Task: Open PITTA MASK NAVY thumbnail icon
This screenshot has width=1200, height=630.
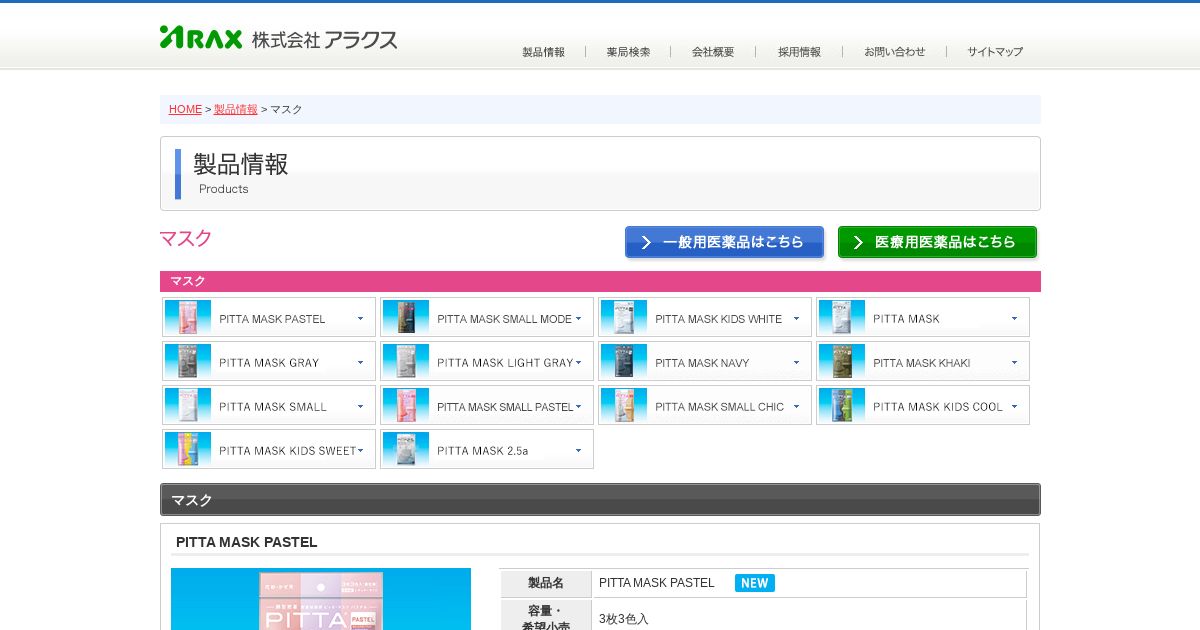Action: 624,361
